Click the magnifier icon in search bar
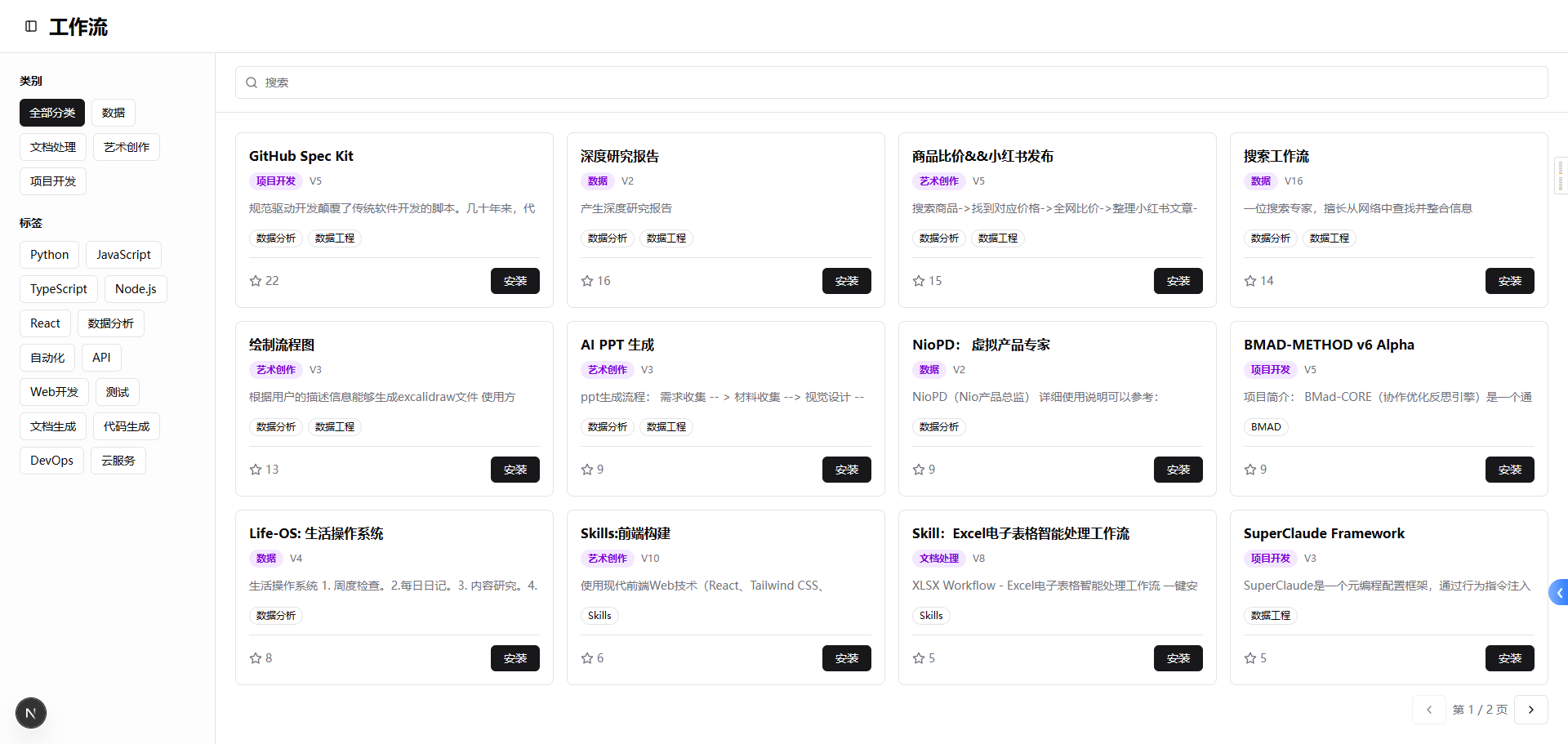1568x744 pixels. point(252,82)
